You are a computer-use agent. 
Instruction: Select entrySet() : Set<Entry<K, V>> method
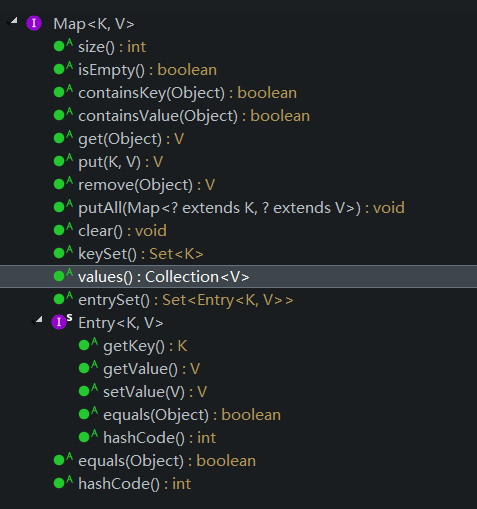[x=186, y=300]
